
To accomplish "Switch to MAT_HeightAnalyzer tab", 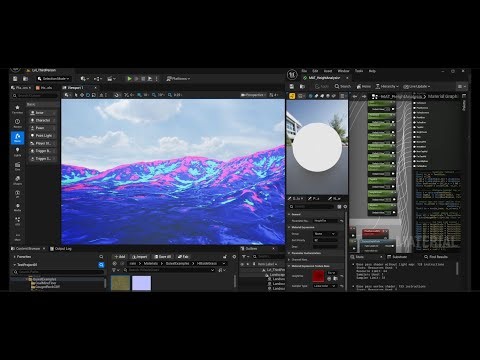I will (x=323, y=78).
